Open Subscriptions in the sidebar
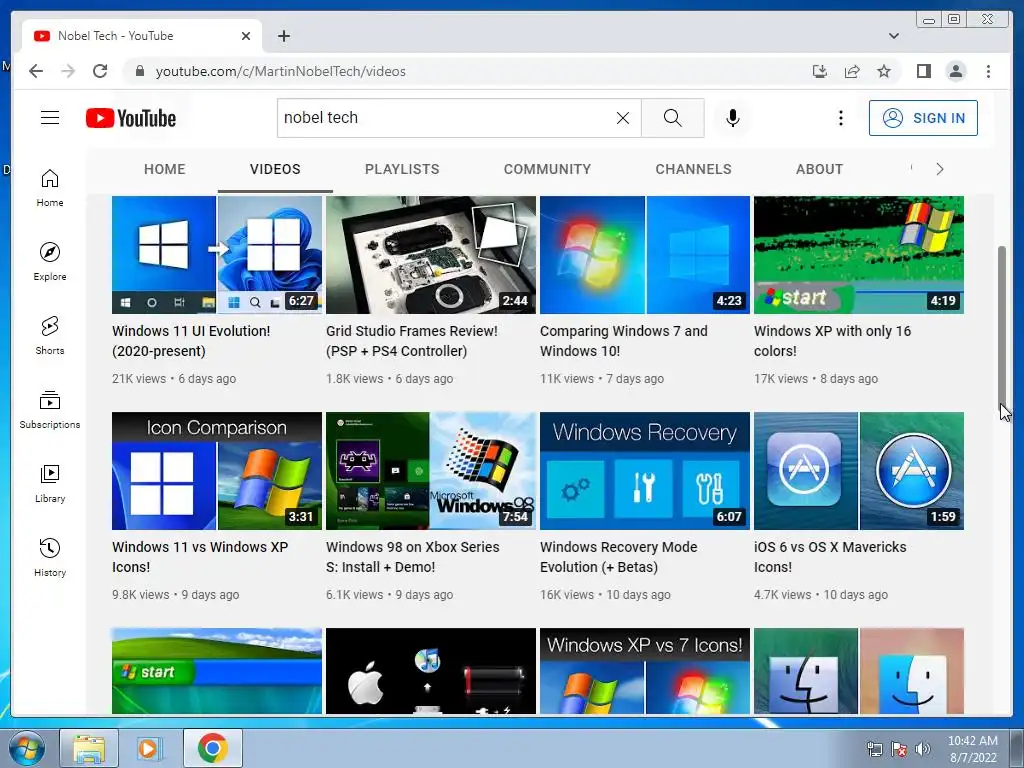 50,409
